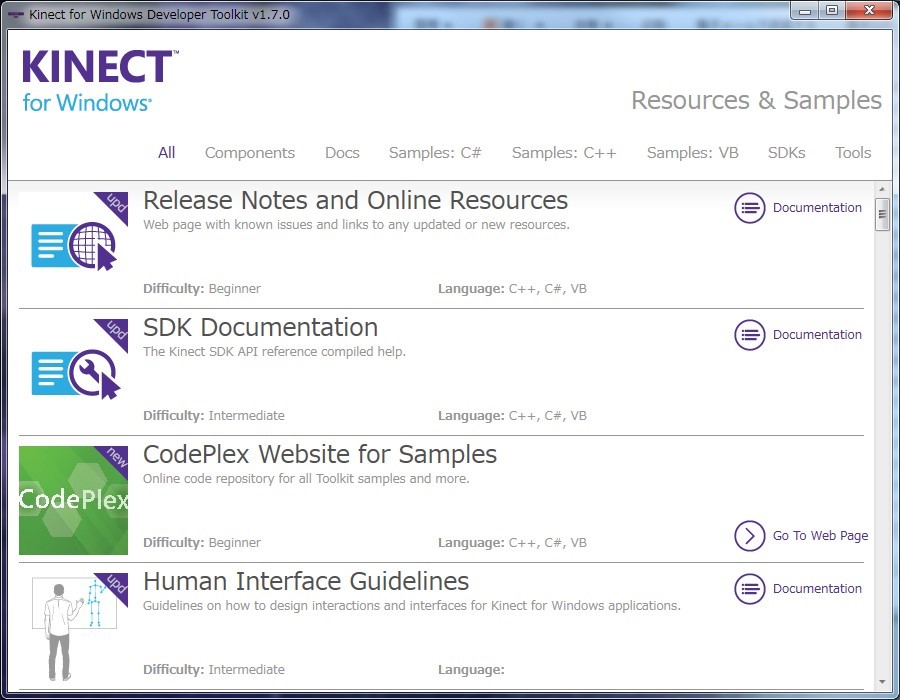
Task: Click the scrollbar down arrow
Action: 882,682
